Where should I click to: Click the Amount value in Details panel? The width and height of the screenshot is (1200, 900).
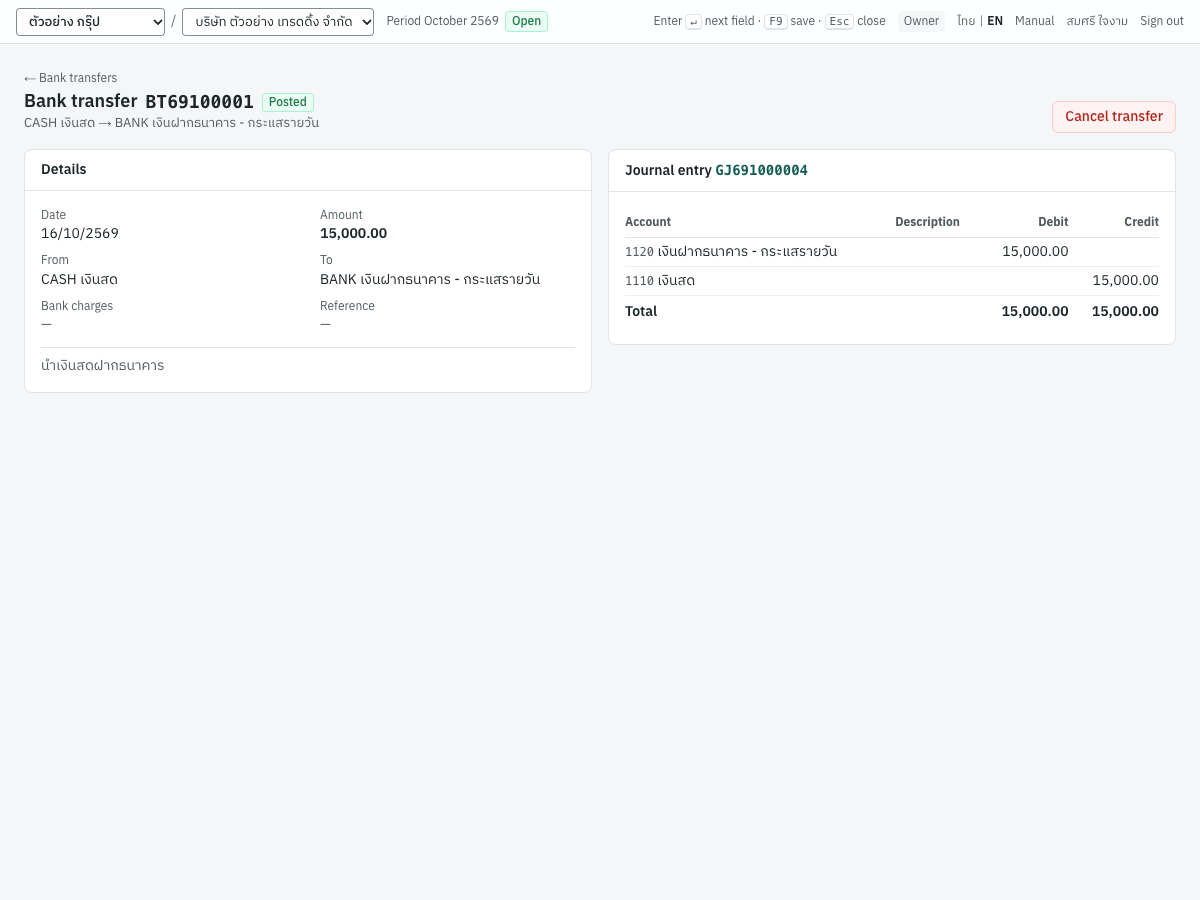tap(353, 233)
